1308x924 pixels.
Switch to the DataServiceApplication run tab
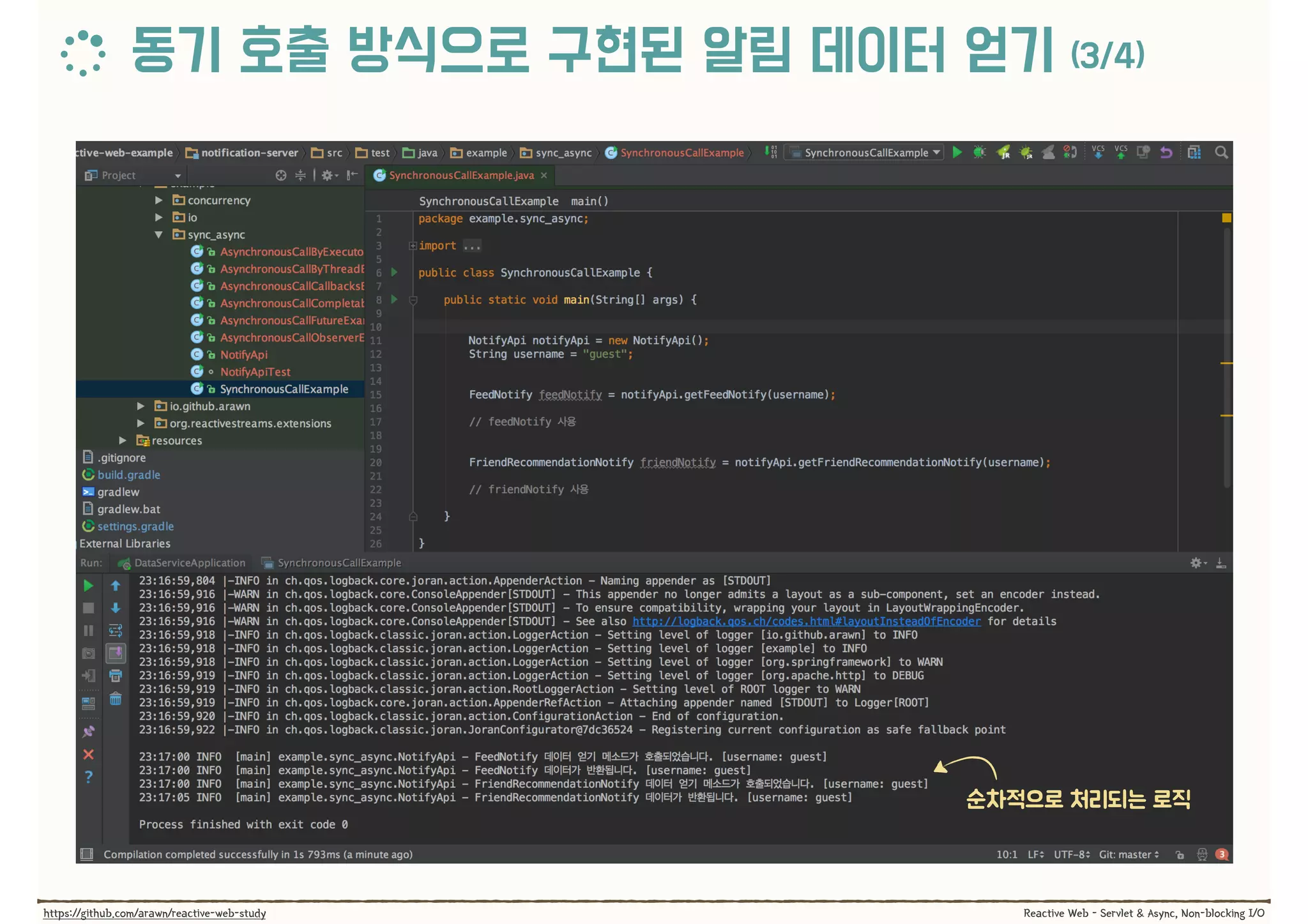click(x=189, y=563)
